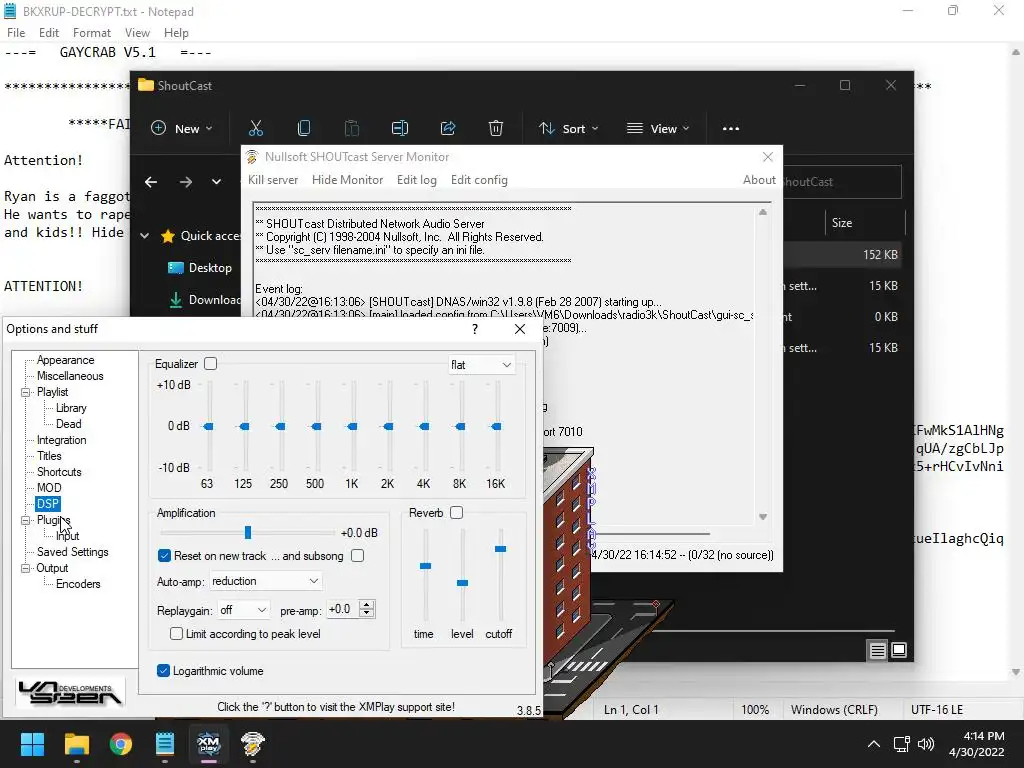Enable the Reverb checkbox

coord(456,513)
